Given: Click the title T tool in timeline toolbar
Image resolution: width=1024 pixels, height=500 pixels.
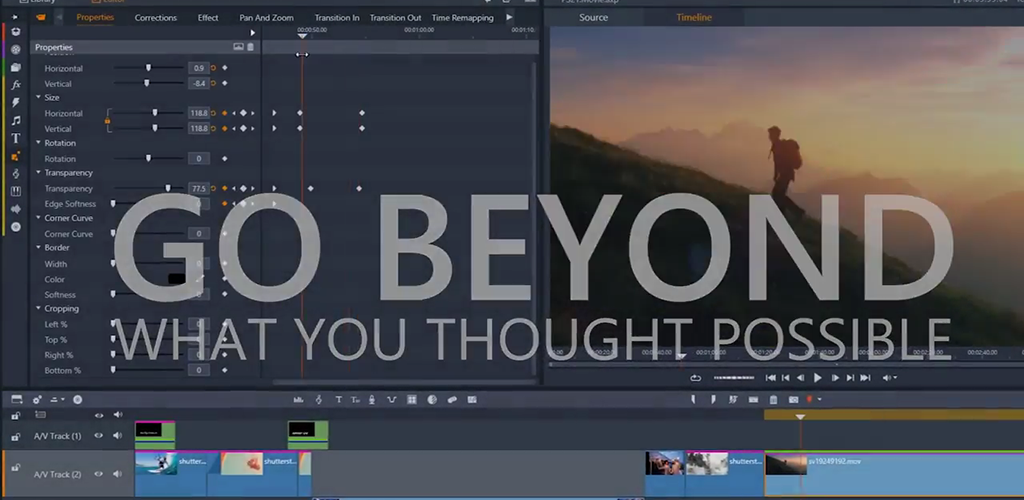Looking at the screenshot, I should click(338, 400).
